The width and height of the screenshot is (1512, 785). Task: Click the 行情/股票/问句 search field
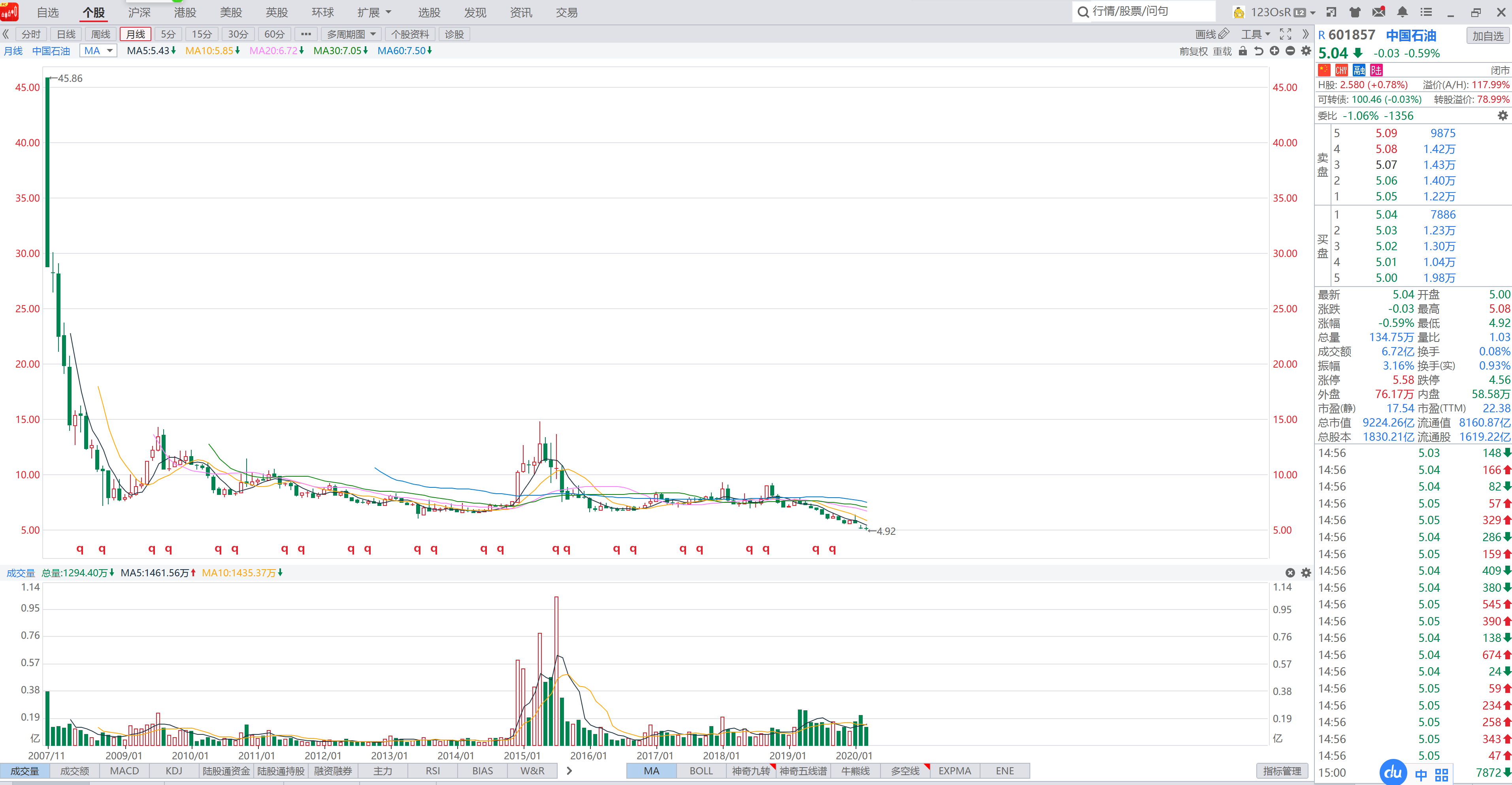(1144, 11)
